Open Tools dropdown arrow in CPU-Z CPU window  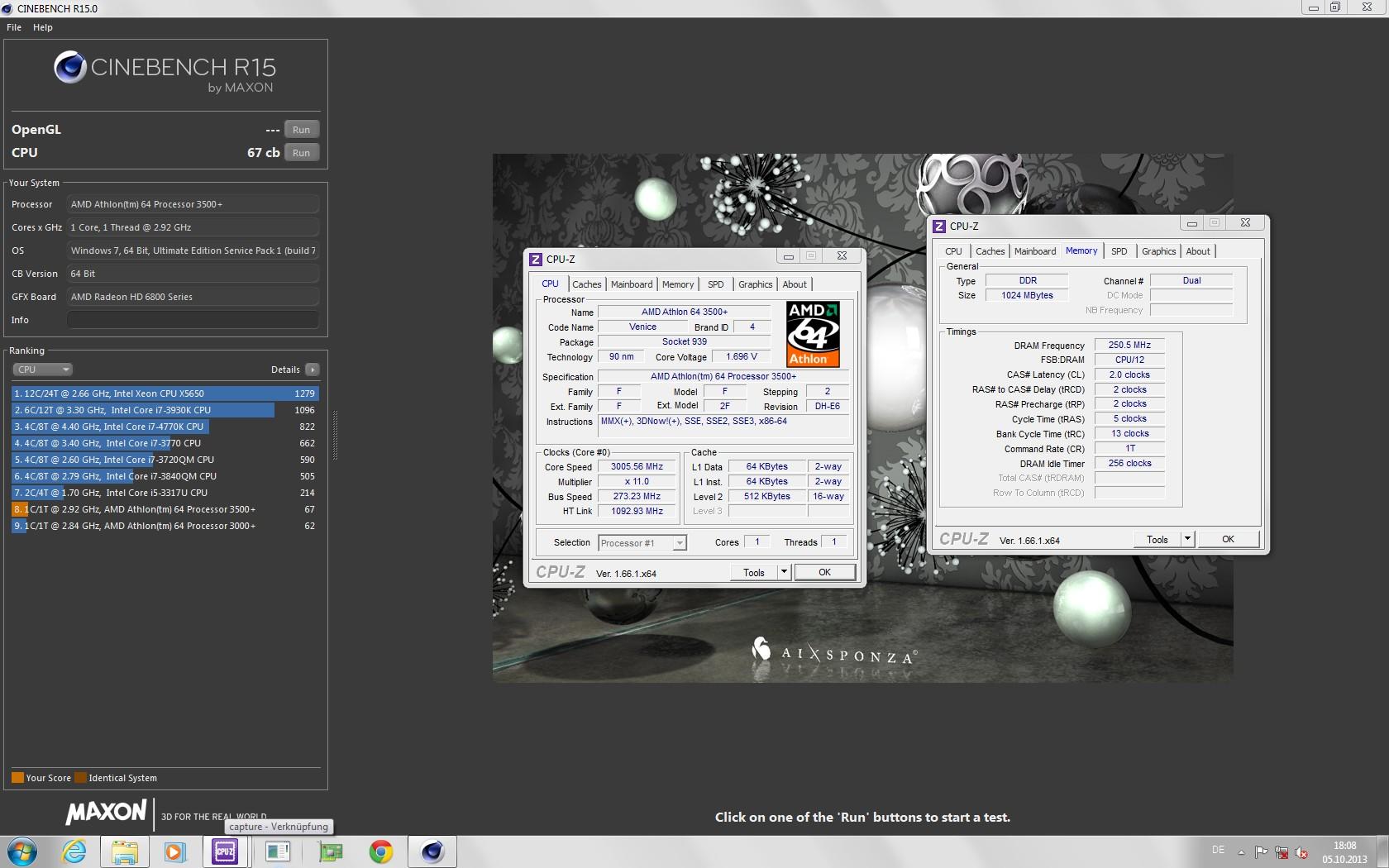(784, 572)
